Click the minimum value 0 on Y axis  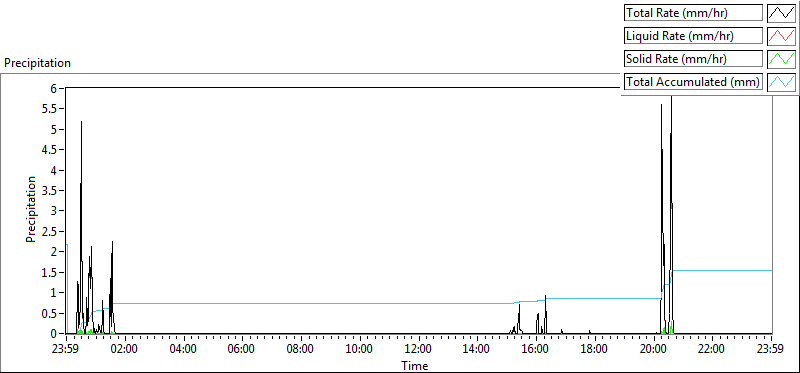59,333
